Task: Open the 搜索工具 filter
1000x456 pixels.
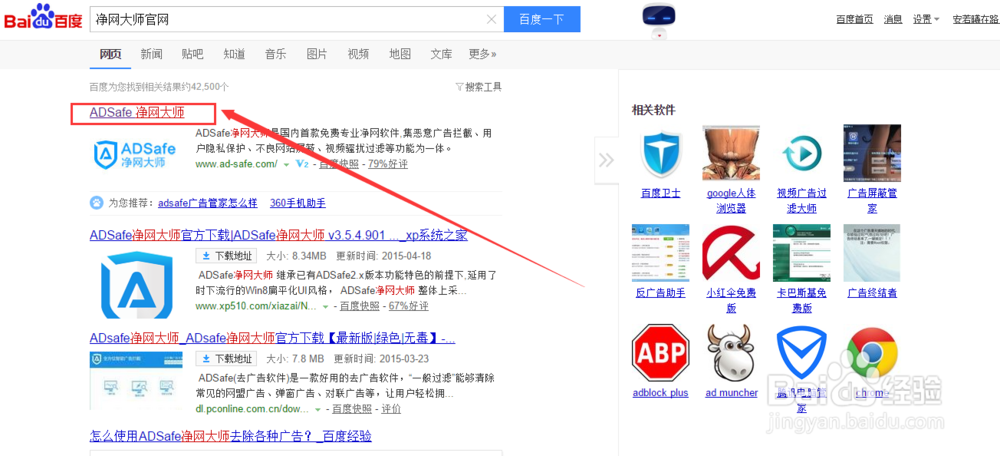Action: coord(478,87)
